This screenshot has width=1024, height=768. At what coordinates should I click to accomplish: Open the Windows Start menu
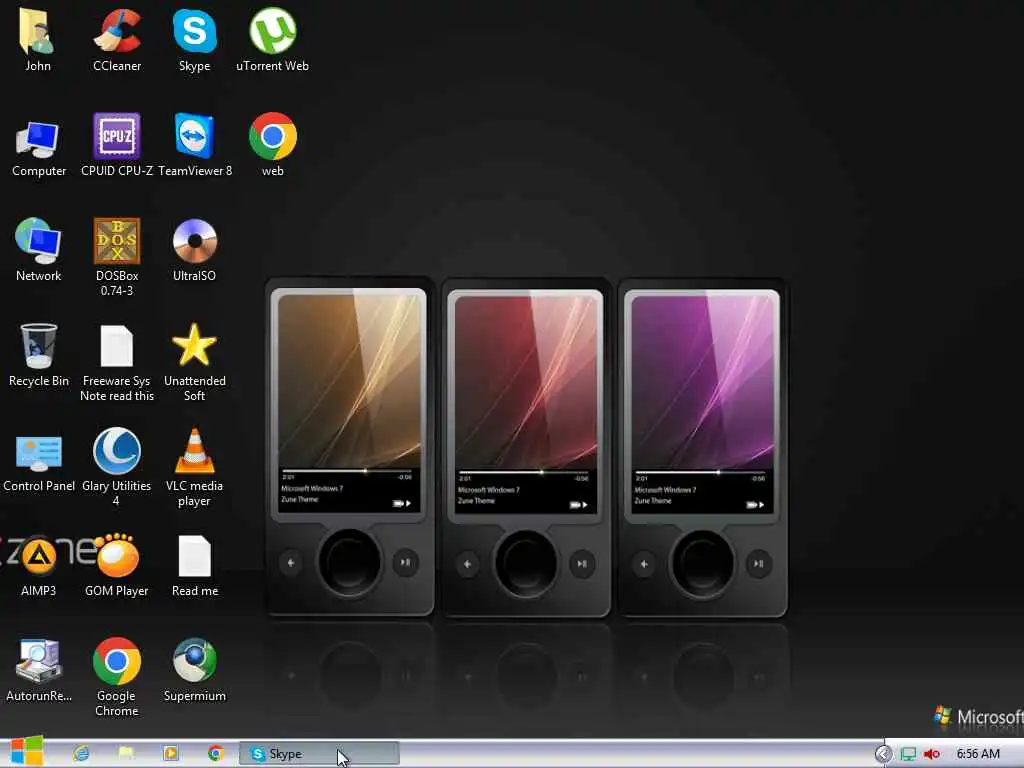[x=26, y=752]
